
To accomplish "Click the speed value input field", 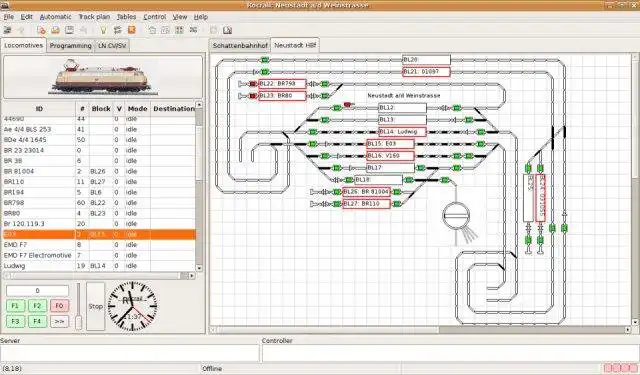I will pos(37,291).
